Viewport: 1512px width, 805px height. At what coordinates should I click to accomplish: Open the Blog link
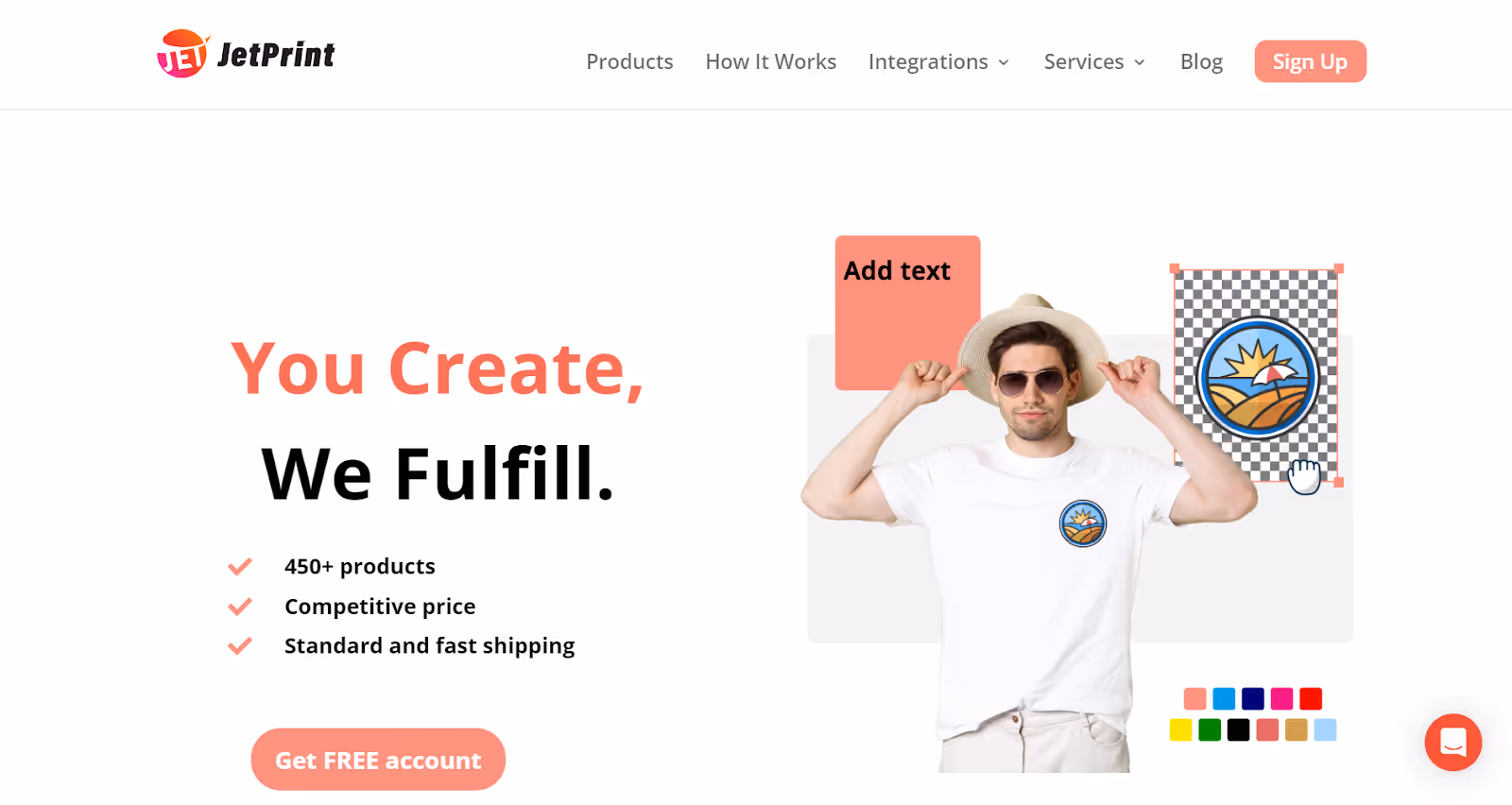[x=1201, y=61]
